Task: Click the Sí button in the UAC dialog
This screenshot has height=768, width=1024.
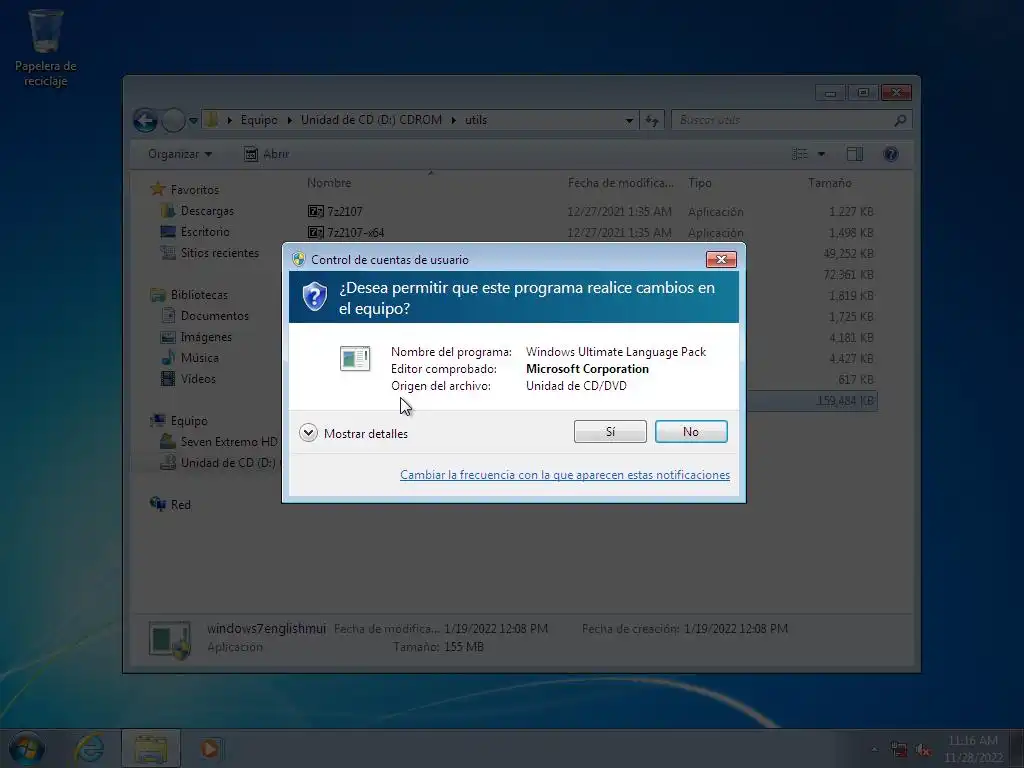Action: click(610, 432)
